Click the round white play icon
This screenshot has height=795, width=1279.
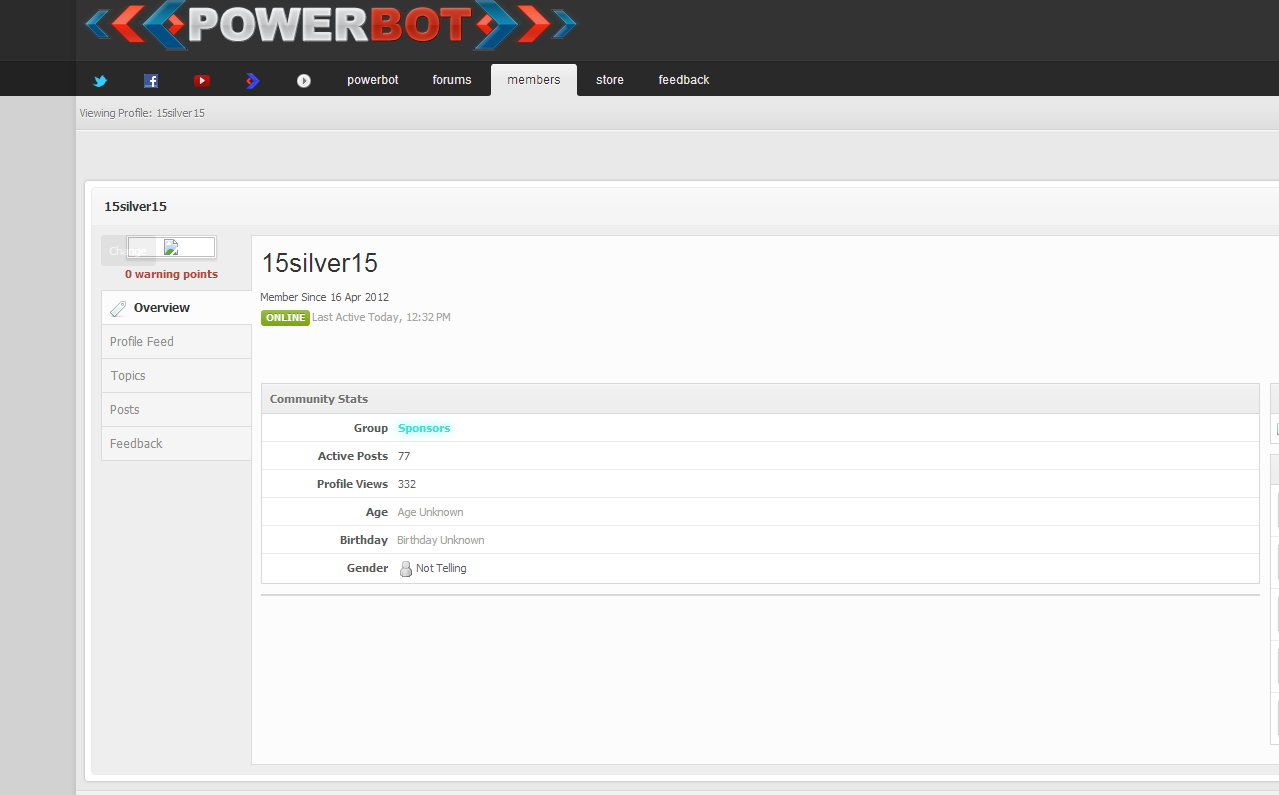(304, 81)
